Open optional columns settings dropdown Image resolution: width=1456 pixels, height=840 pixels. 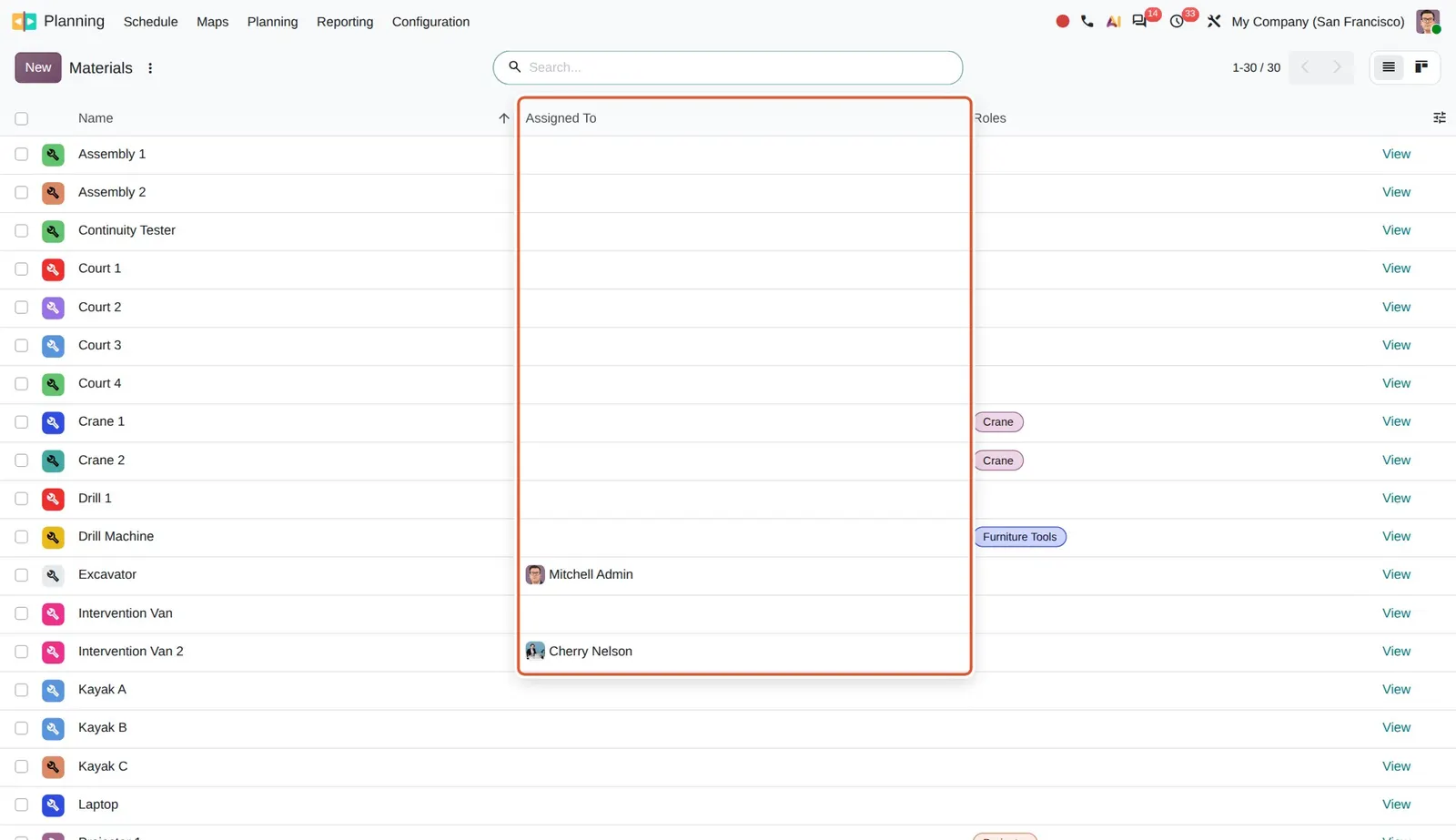[x=1440, y=117]
